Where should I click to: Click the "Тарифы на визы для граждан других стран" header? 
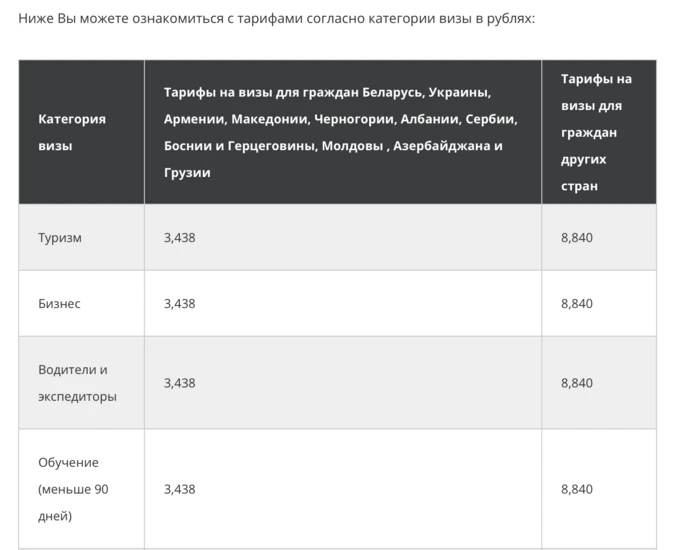point(599,132)
